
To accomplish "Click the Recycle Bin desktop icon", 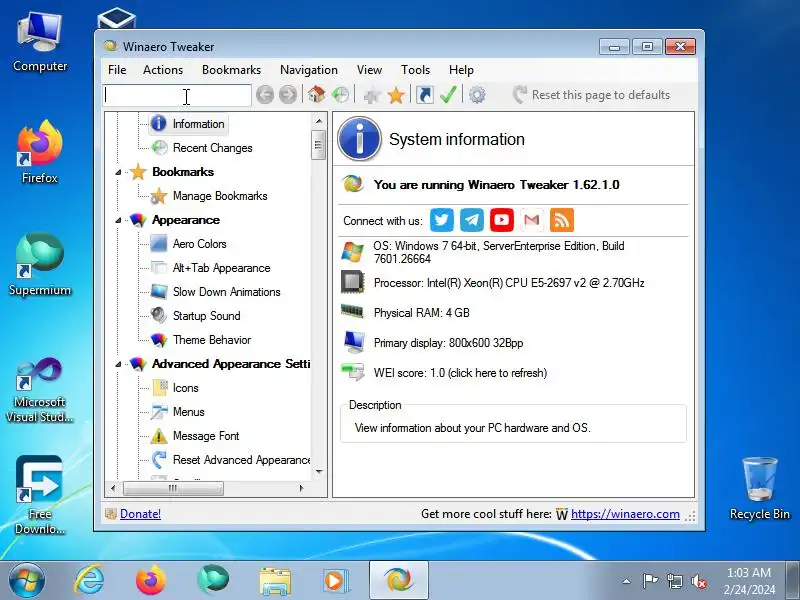I will pyautogui.click(x=760, y=489).
